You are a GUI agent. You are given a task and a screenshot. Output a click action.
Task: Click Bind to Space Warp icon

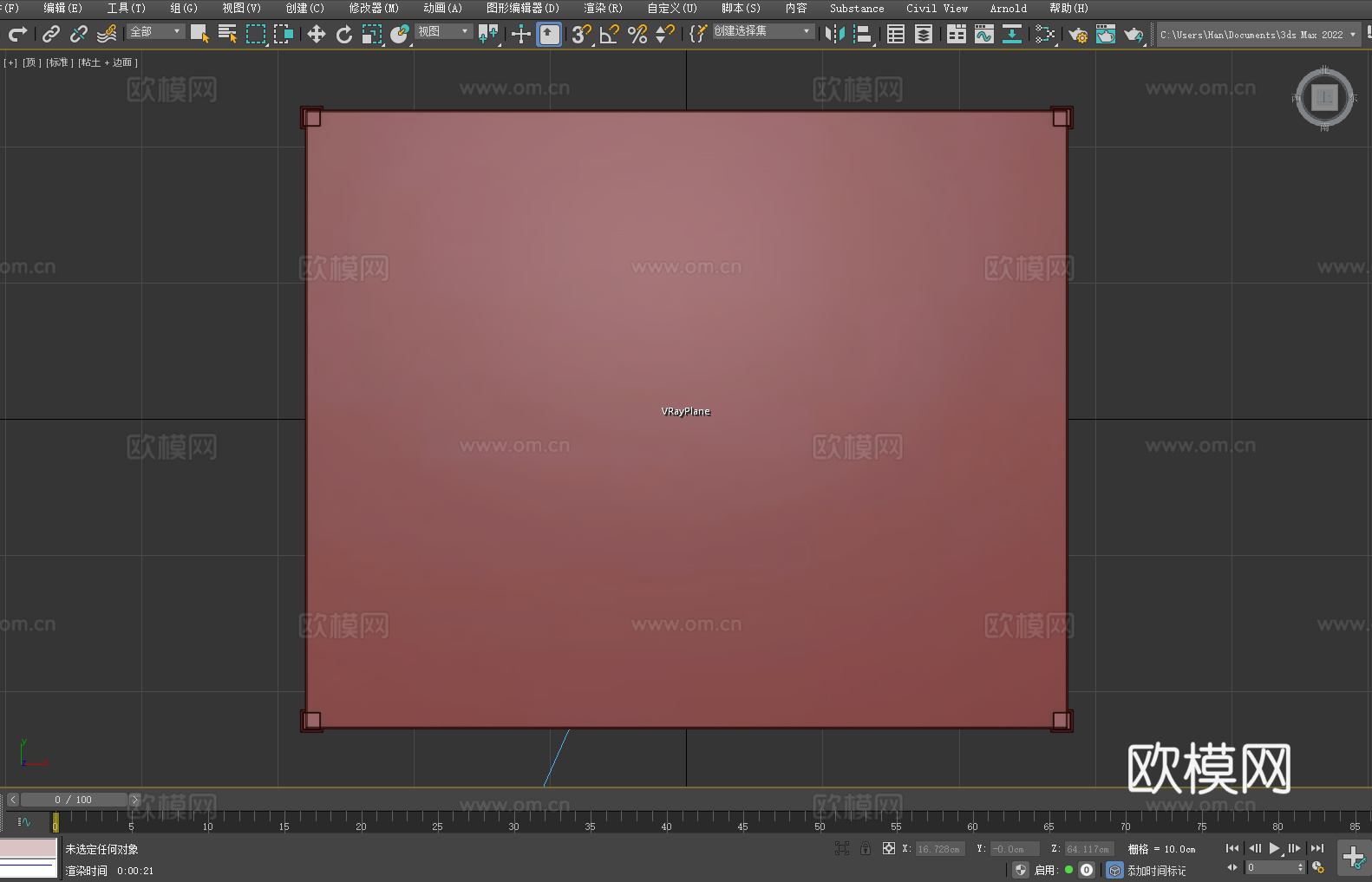coord(107,34)
